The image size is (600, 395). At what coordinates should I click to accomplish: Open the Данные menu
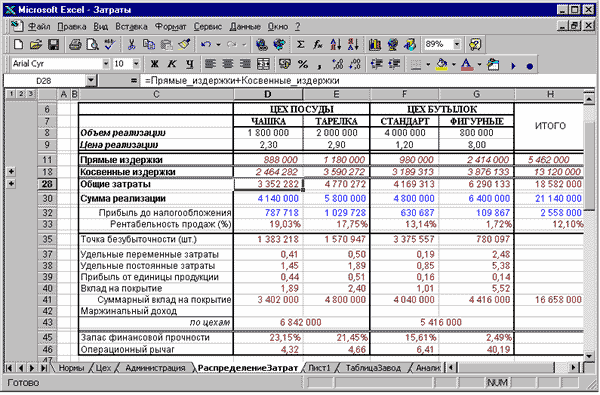click(245, 26)
